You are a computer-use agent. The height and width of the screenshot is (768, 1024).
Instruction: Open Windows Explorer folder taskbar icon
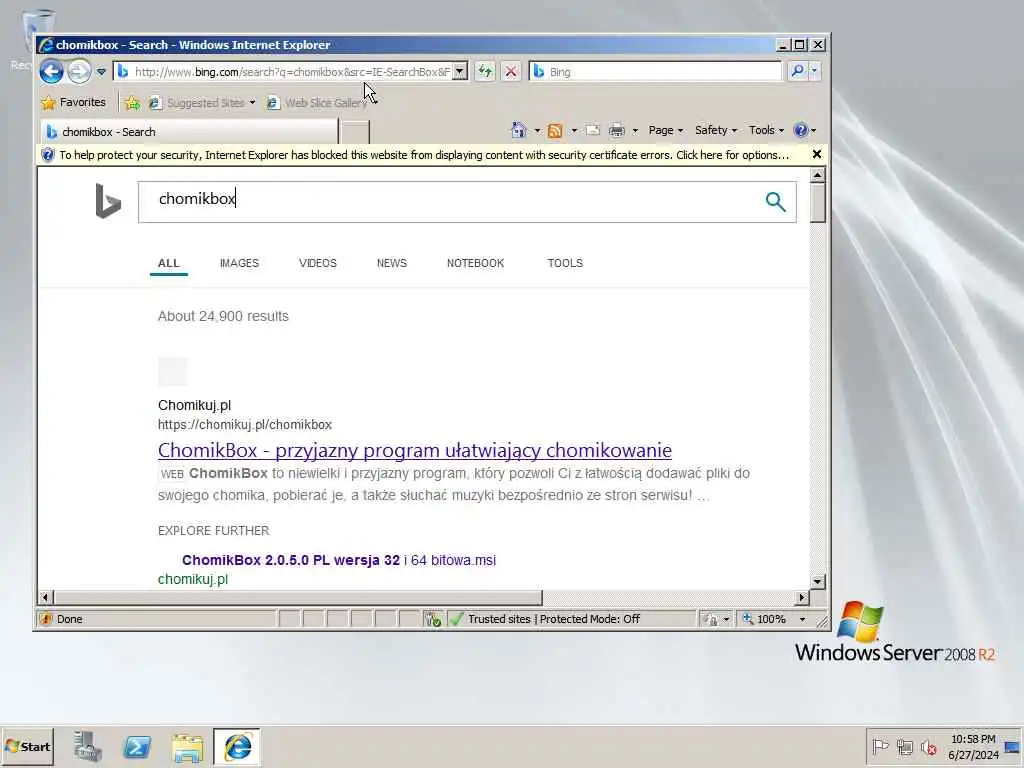[187, 747]
